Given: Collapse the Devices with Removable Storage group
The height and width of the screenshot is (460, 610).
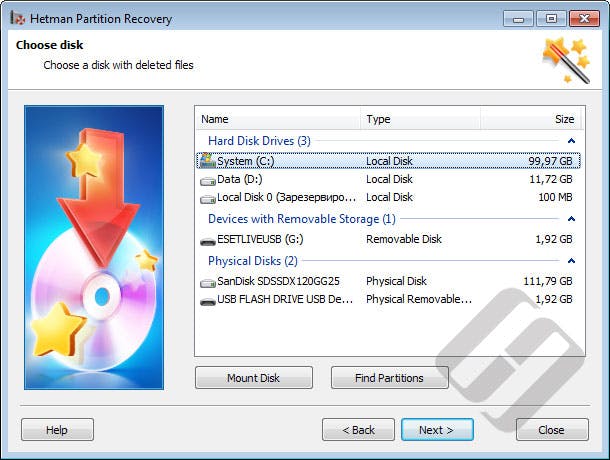Looking at the screenshot, I should tap(571, 219).
